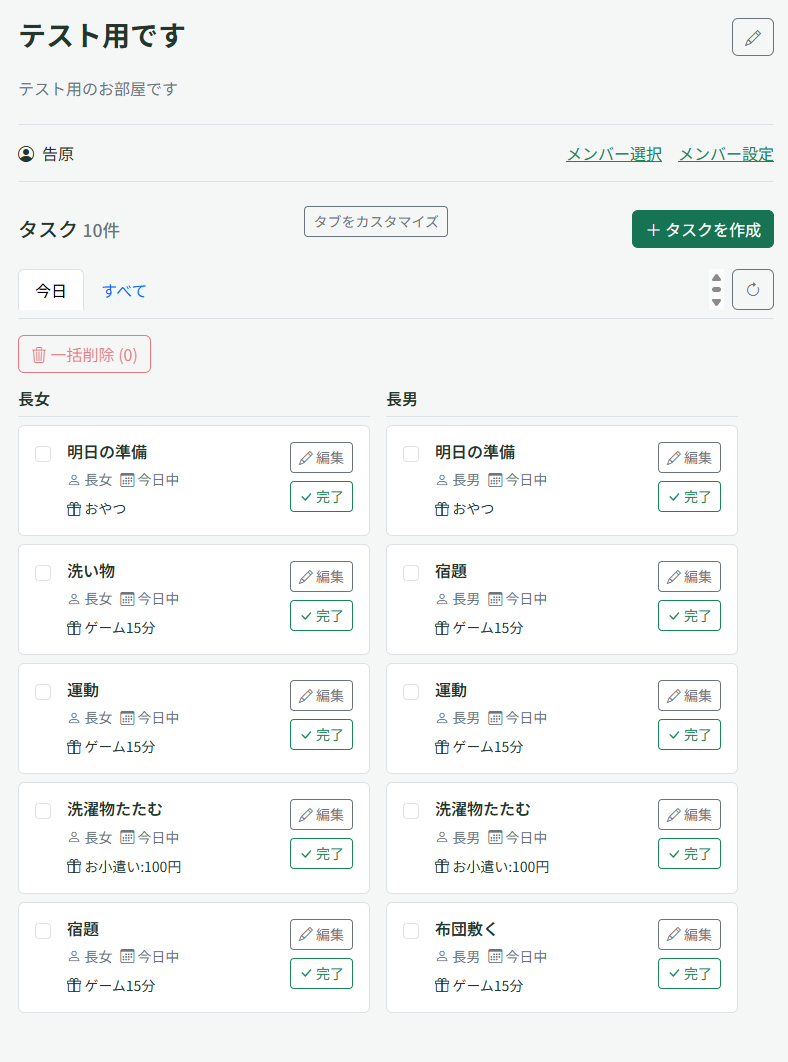Click the 長女 column heading

point(34,399)
